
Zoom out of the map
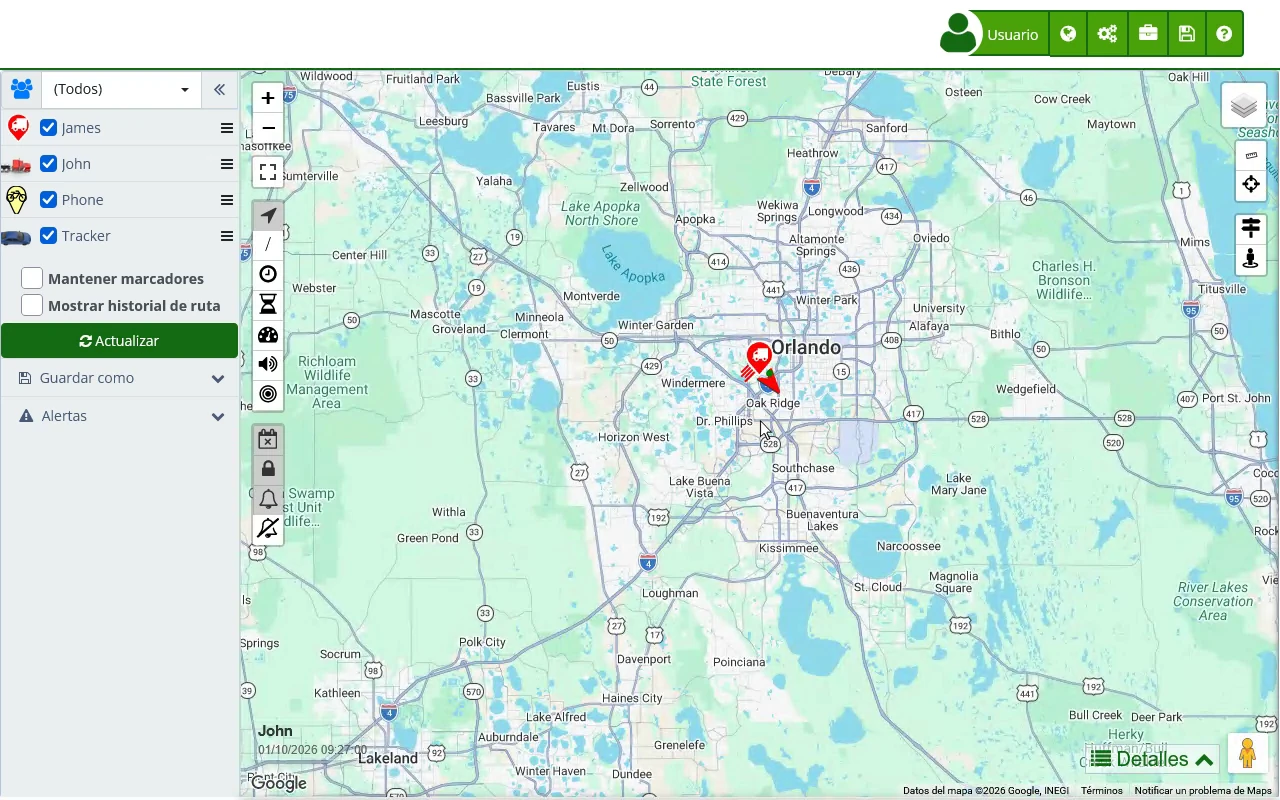tap(268, 128)
